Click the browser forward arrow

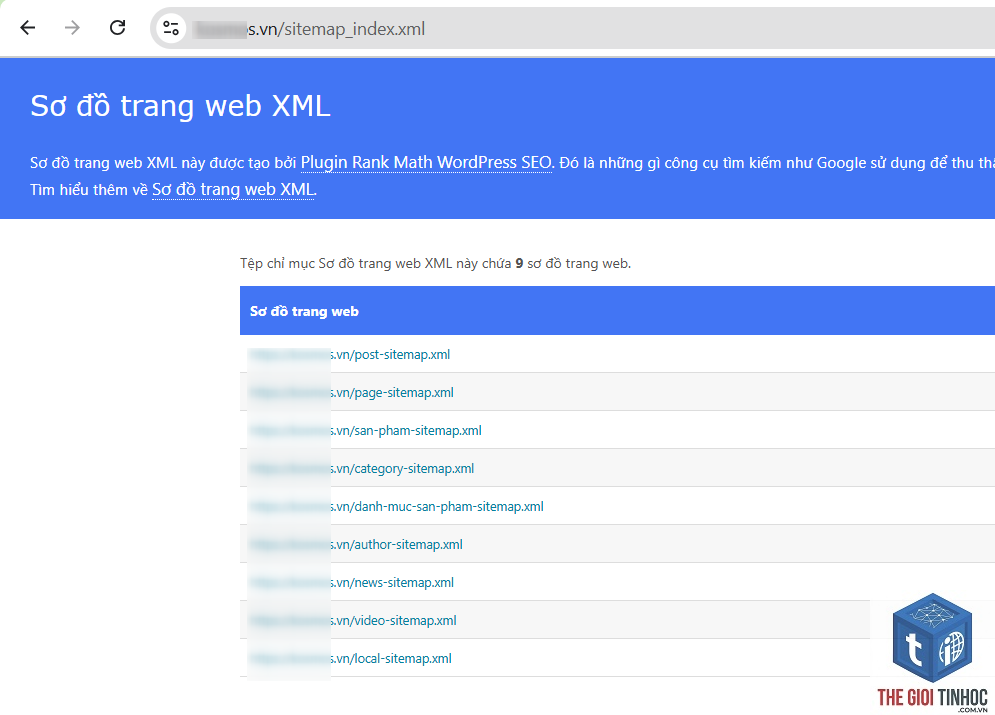coord(72,28)
